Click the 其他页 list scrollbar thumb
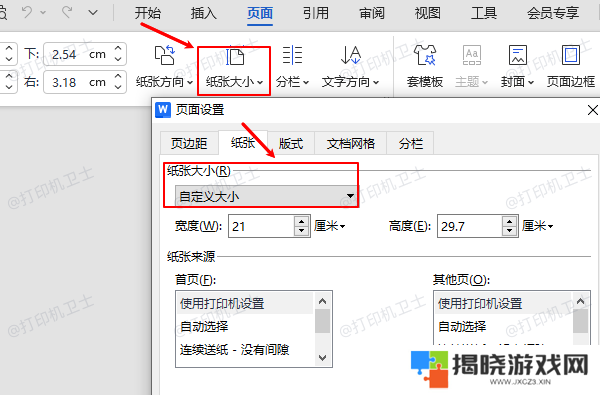 click(580, 321)
